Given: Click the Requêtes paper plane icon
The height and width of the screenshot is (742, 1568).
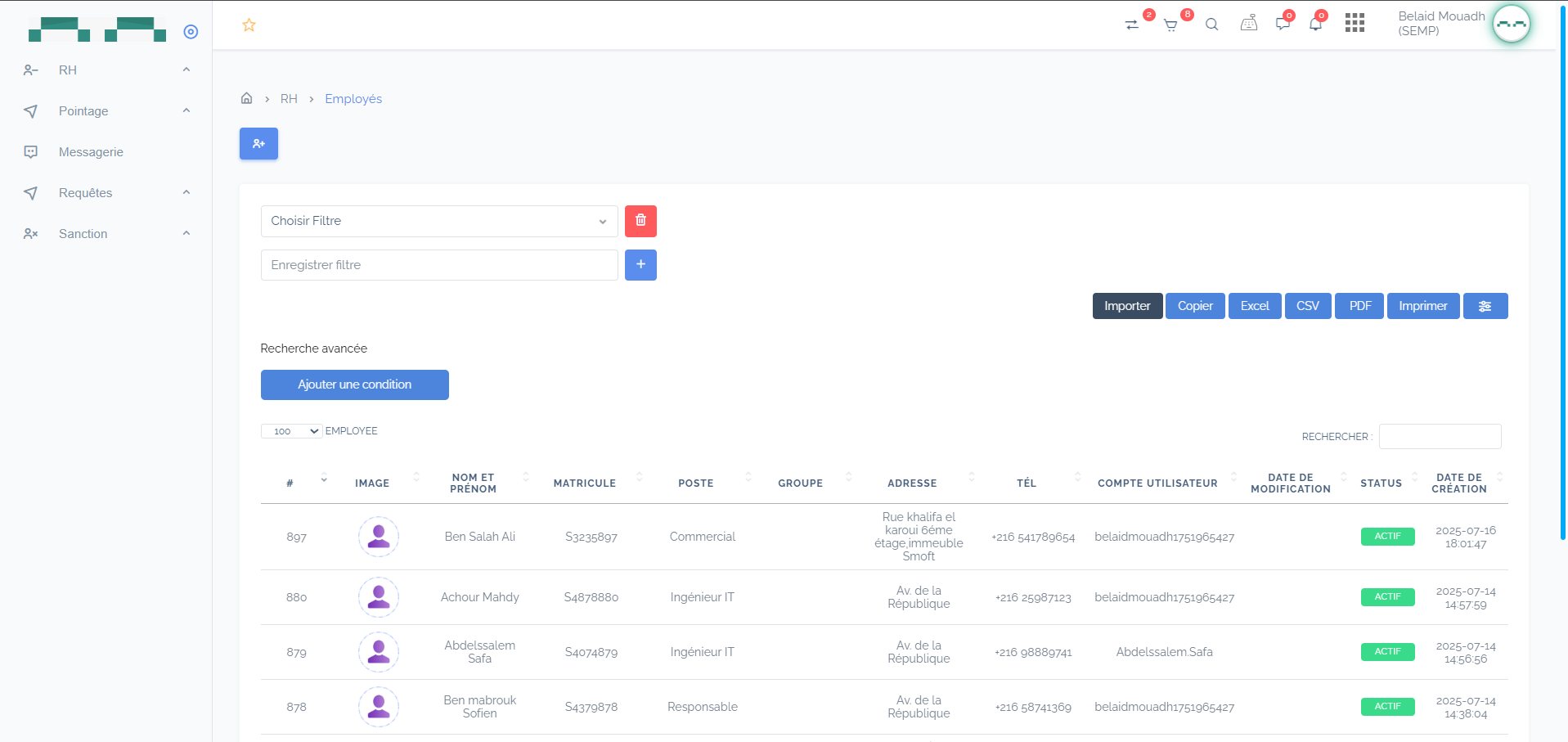Looking at the screenshot, I should 31,193.
